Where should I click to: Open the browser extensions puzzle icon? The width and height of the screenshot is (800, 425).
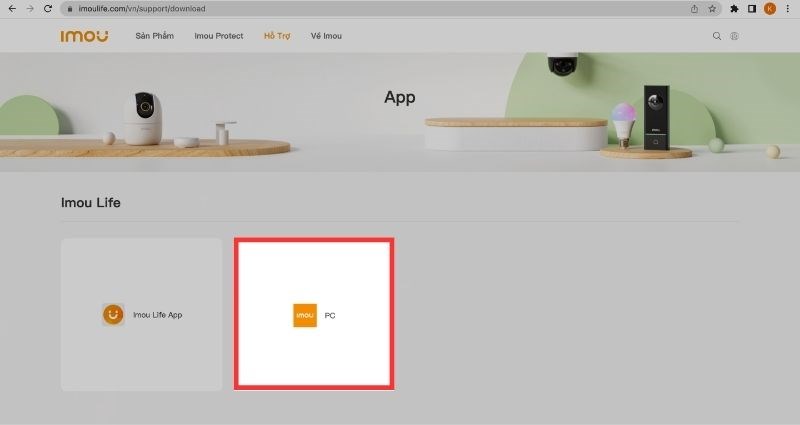click(734, 9)
